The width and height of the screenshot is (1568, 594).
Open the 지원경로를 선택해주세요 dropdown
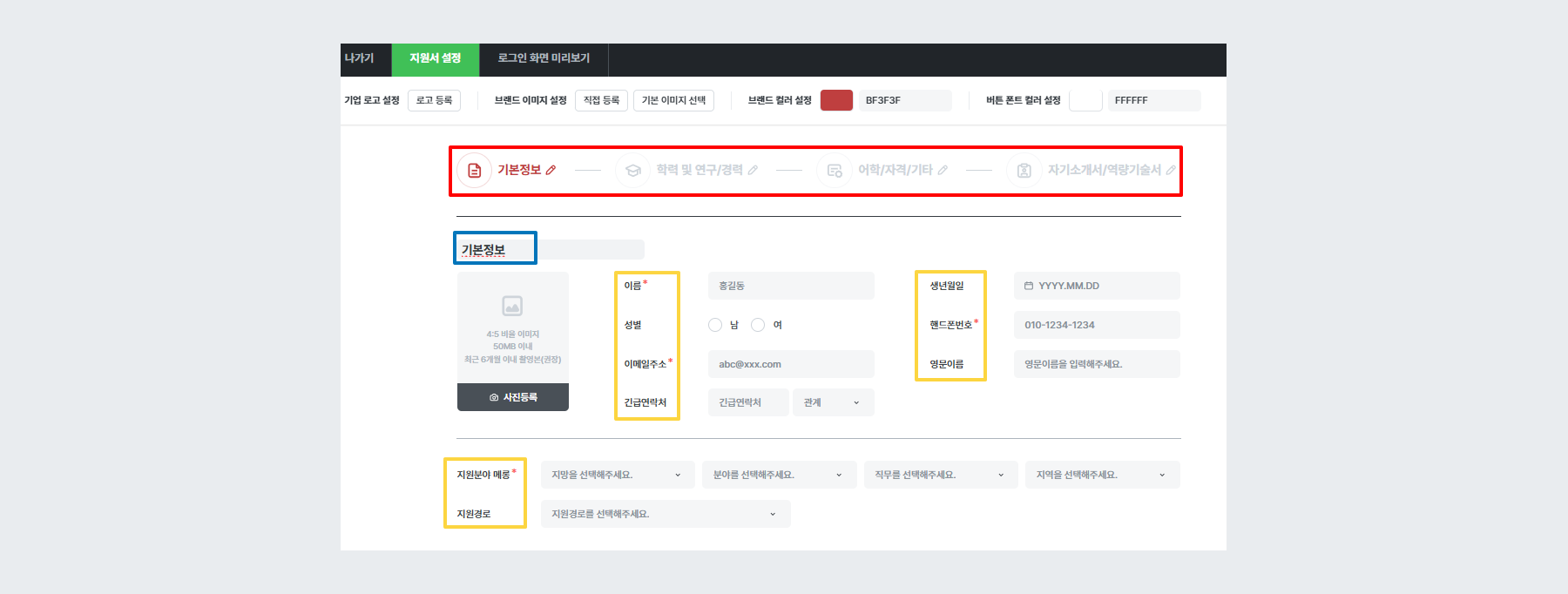pyautogui.click(x=666, y=514)
